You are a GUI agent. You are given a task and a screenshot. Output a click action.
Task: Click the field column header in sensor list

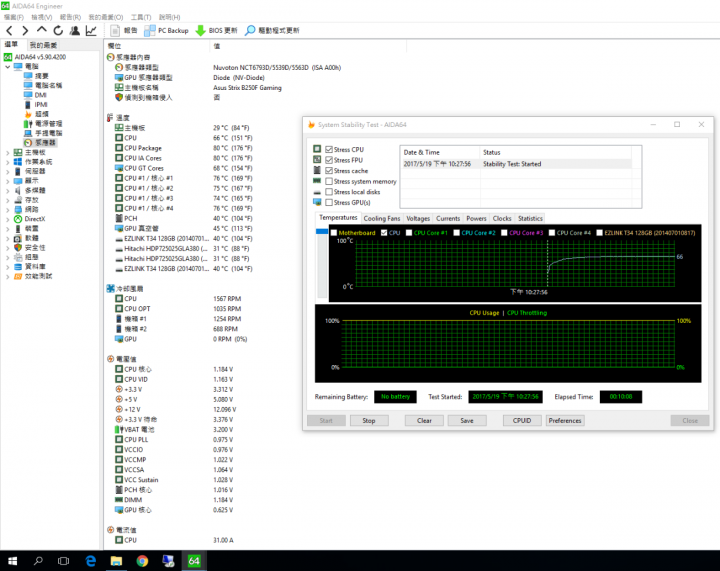coord(157,46)
